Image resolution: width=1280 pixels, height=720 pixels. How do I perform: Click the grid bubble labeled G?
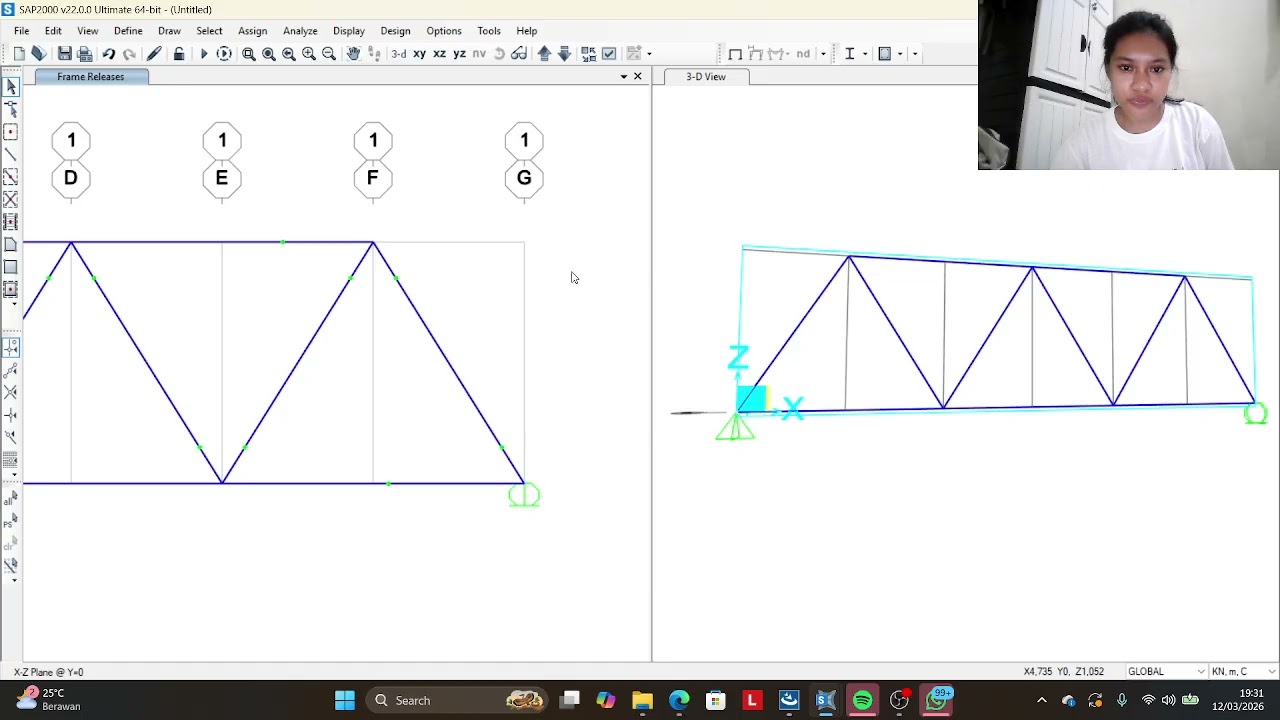[x=524, y=178]
